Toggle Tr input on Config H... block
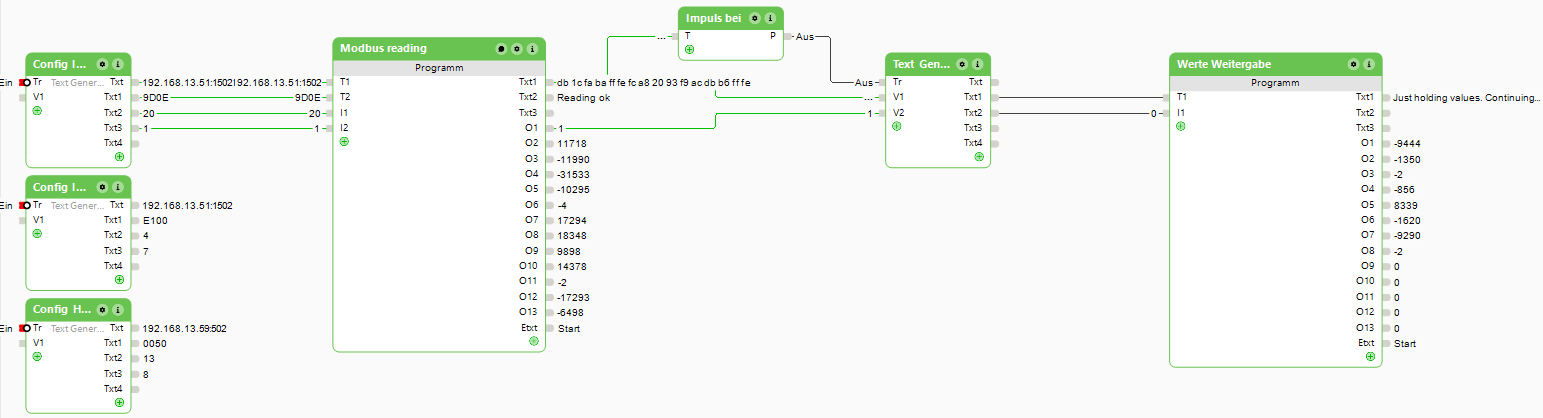Image resolution: width=1543 pixels, height=418 pixels. 26,328
